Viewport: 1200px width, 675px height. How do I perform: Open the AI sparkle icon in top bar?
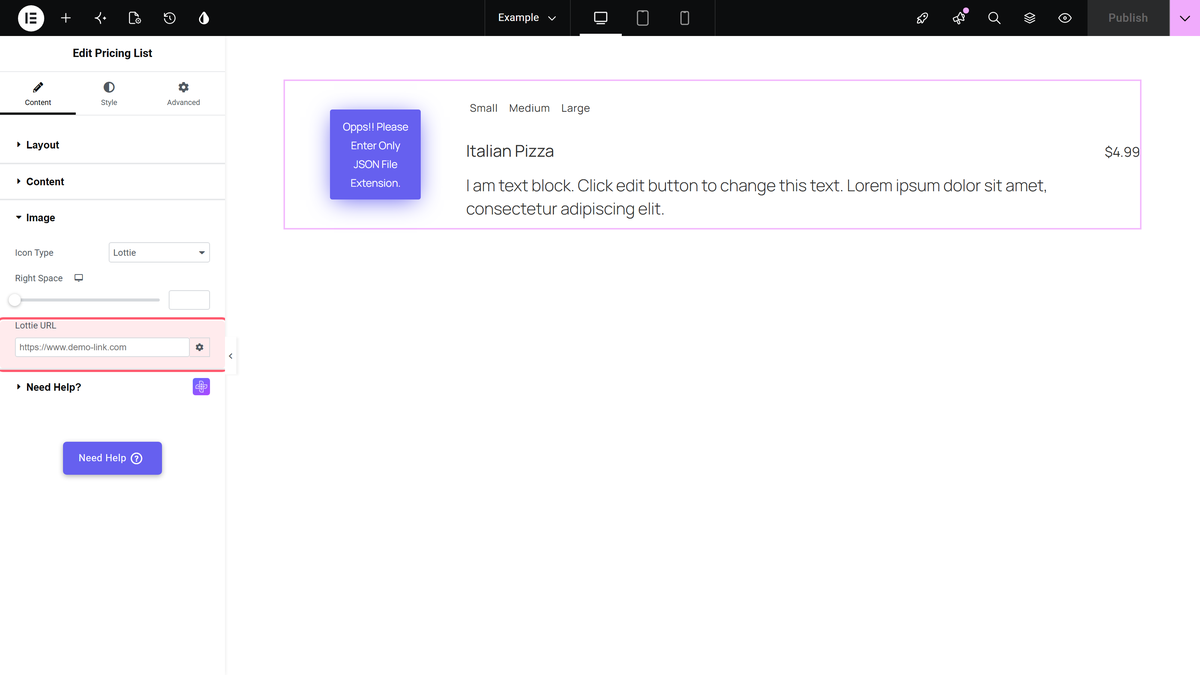point(100,18)
